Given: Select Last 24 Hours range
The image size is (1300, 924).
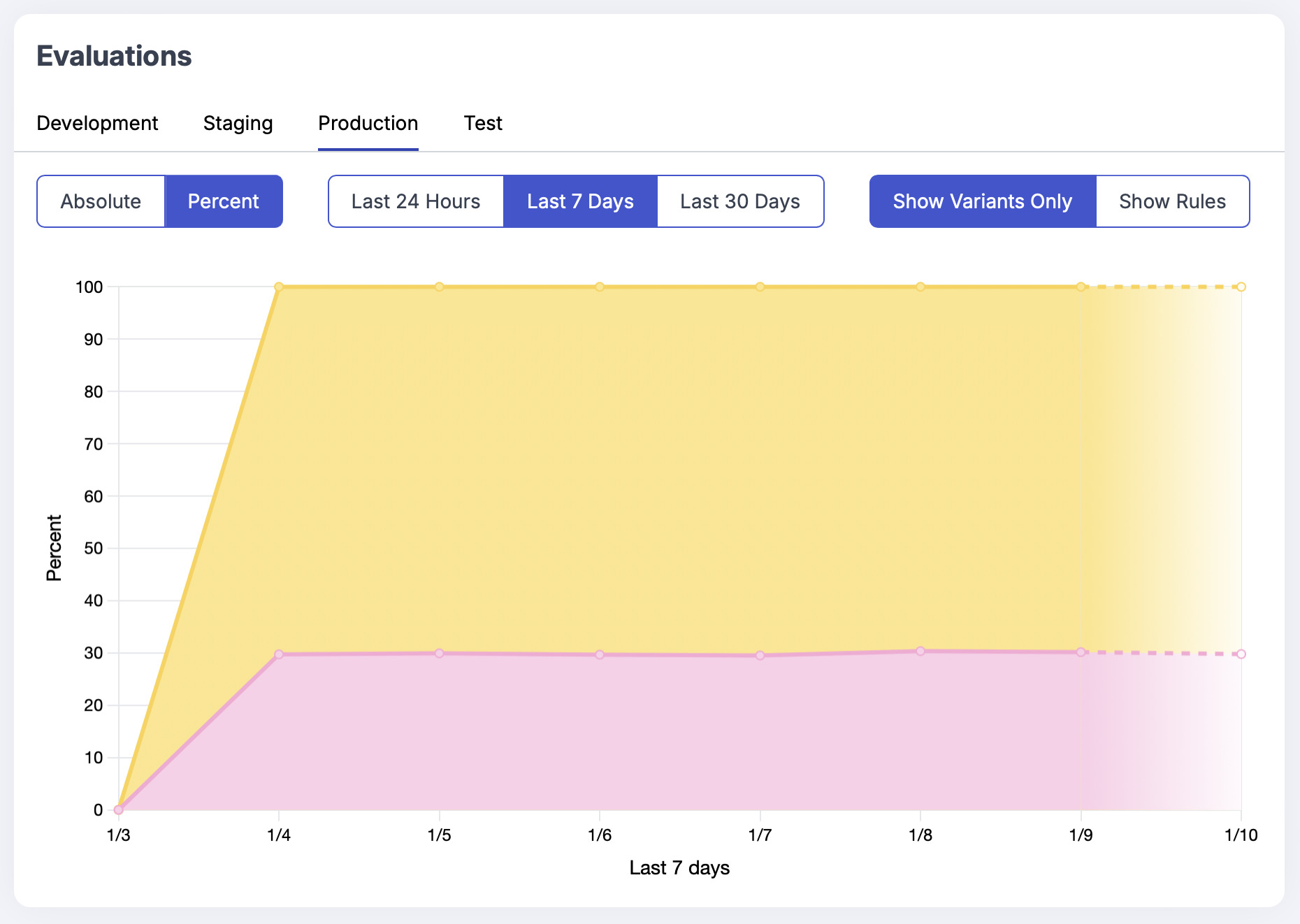Looking at the screenshot, I should point(416,201).
